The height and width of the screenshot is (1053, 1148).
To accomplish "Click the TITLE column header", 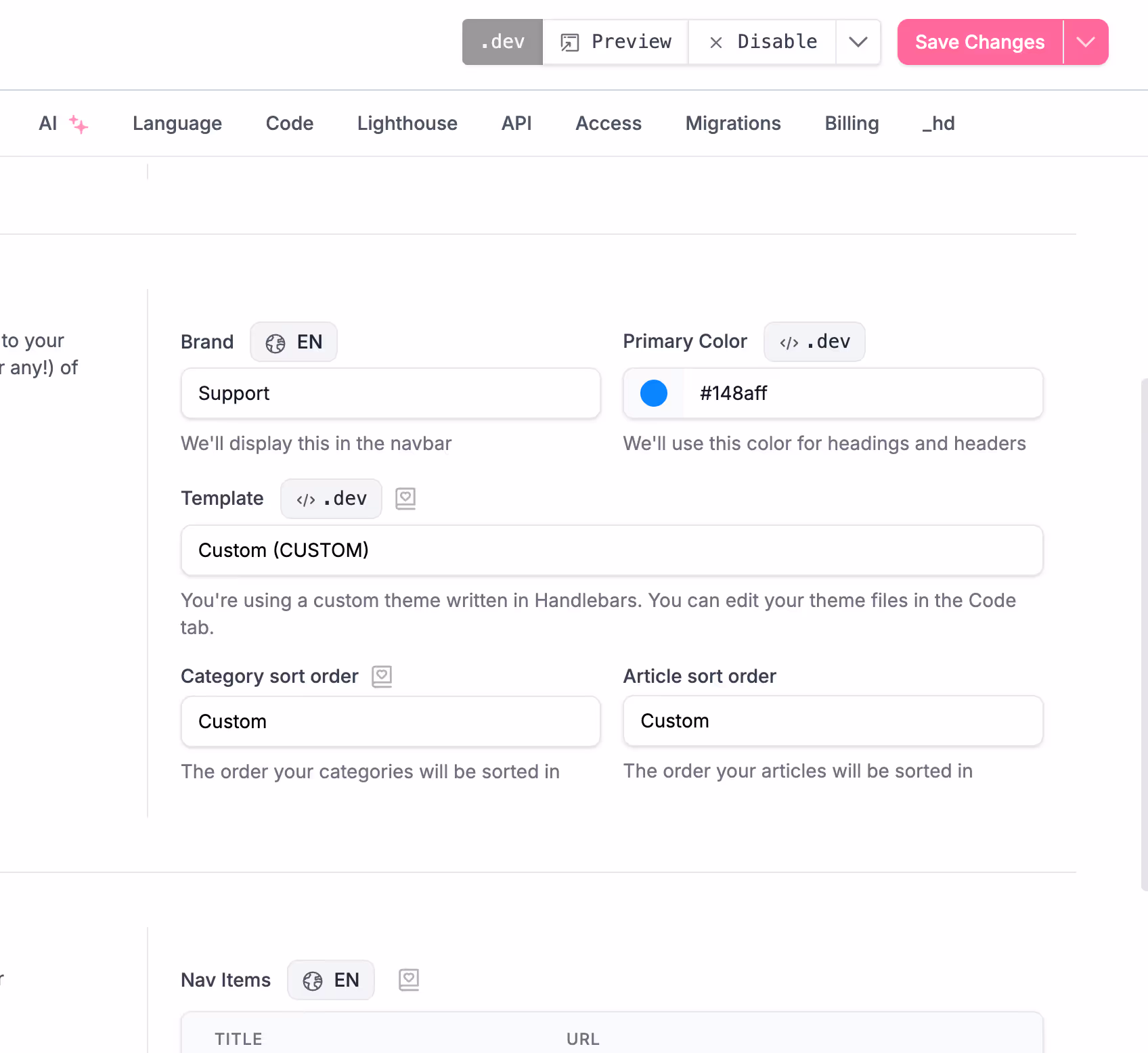I will pyautogui.click(x=238, y=1039).
